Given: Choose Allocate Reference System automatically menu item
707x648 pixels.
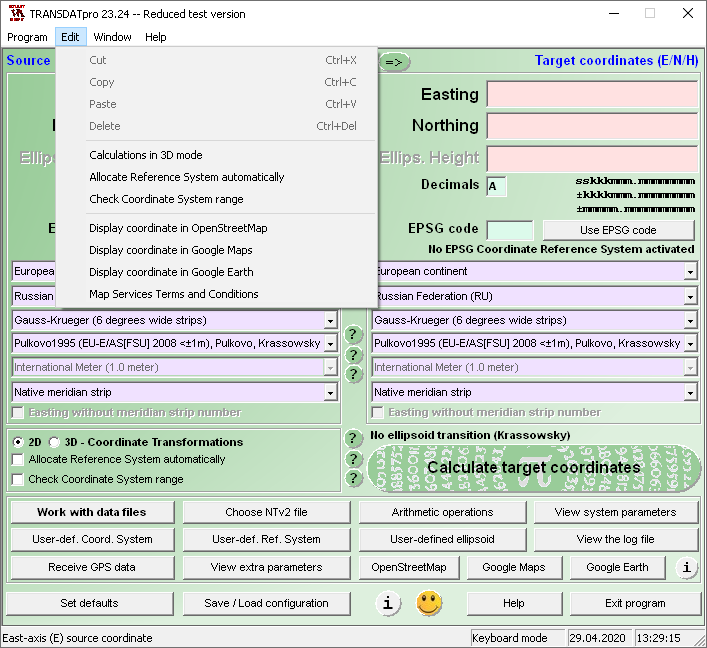Looking at the screenshot, I should tap(216, 177).
